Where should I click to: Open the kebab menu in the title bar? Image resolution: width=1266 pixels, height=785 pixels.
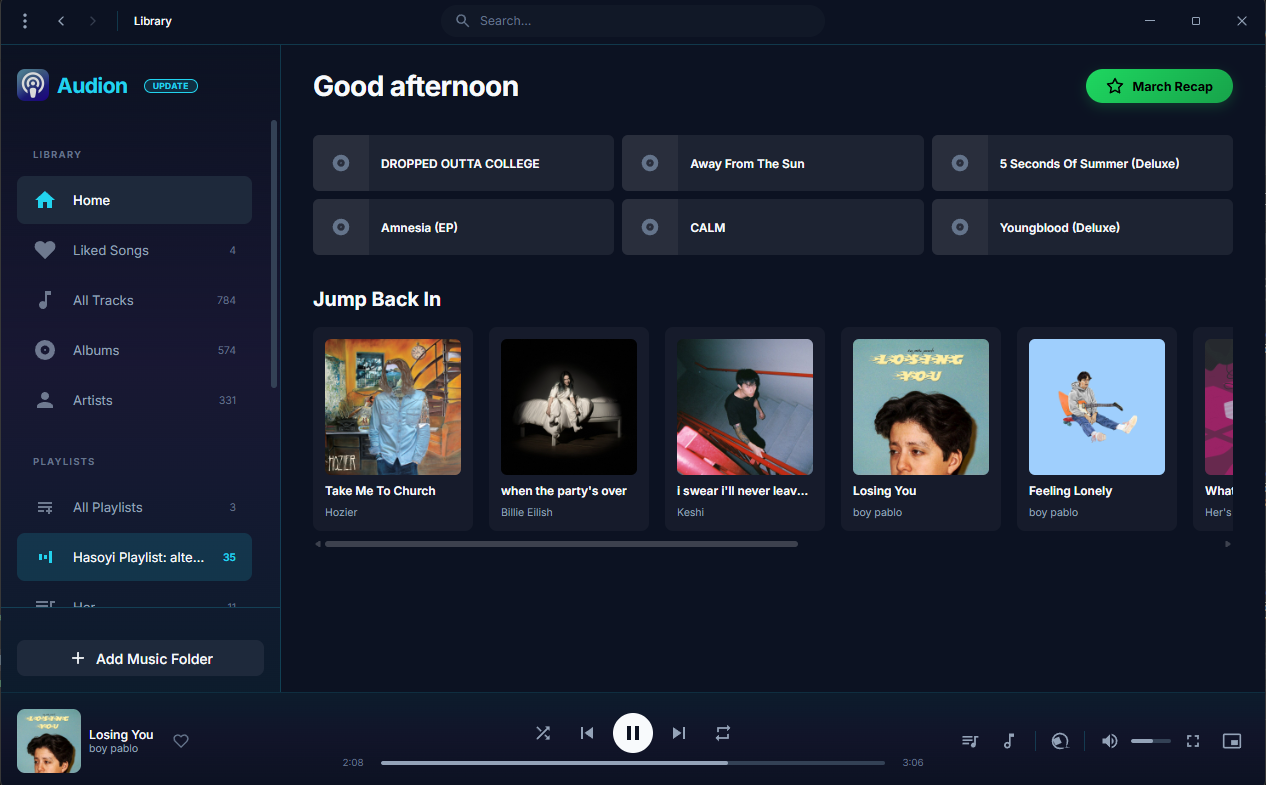[24, 20]
